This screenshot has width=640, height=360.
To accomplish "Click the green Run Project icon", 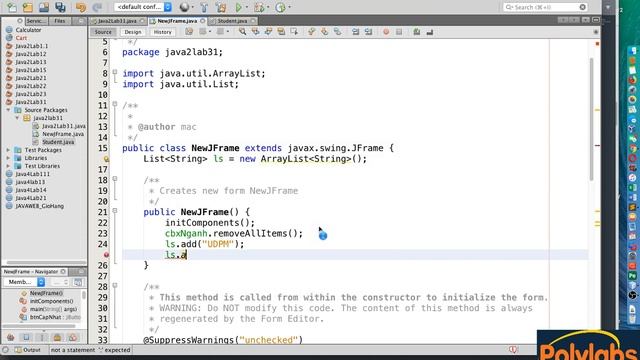I will click(x=239, y=7).
